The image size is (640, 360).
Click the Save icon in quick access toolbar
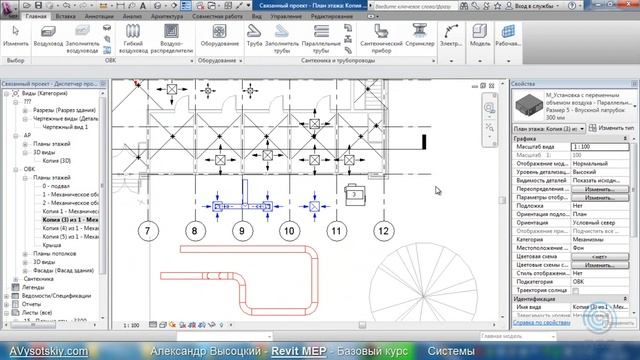38,6
